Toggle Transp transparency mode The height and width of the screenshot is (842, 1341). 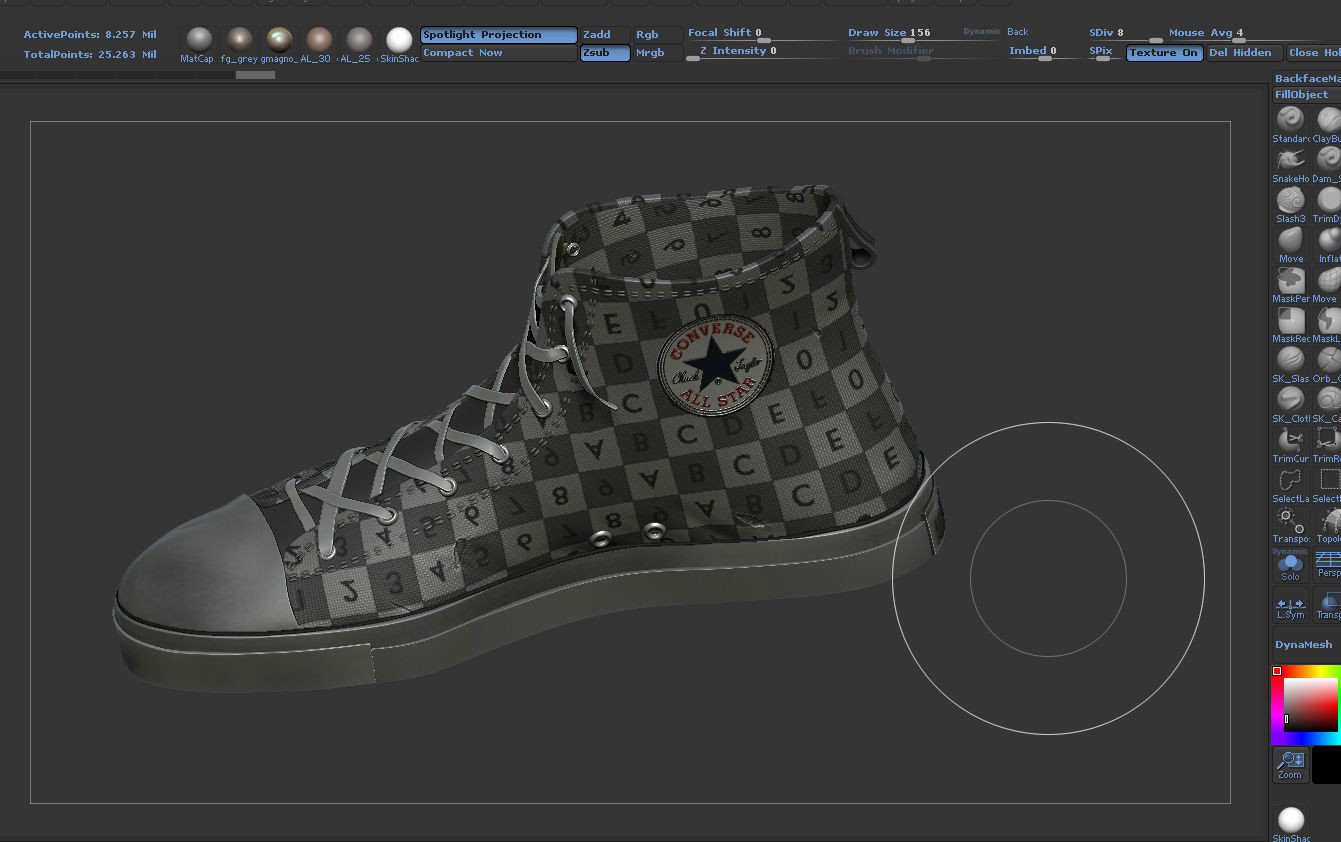[1328, 606]
